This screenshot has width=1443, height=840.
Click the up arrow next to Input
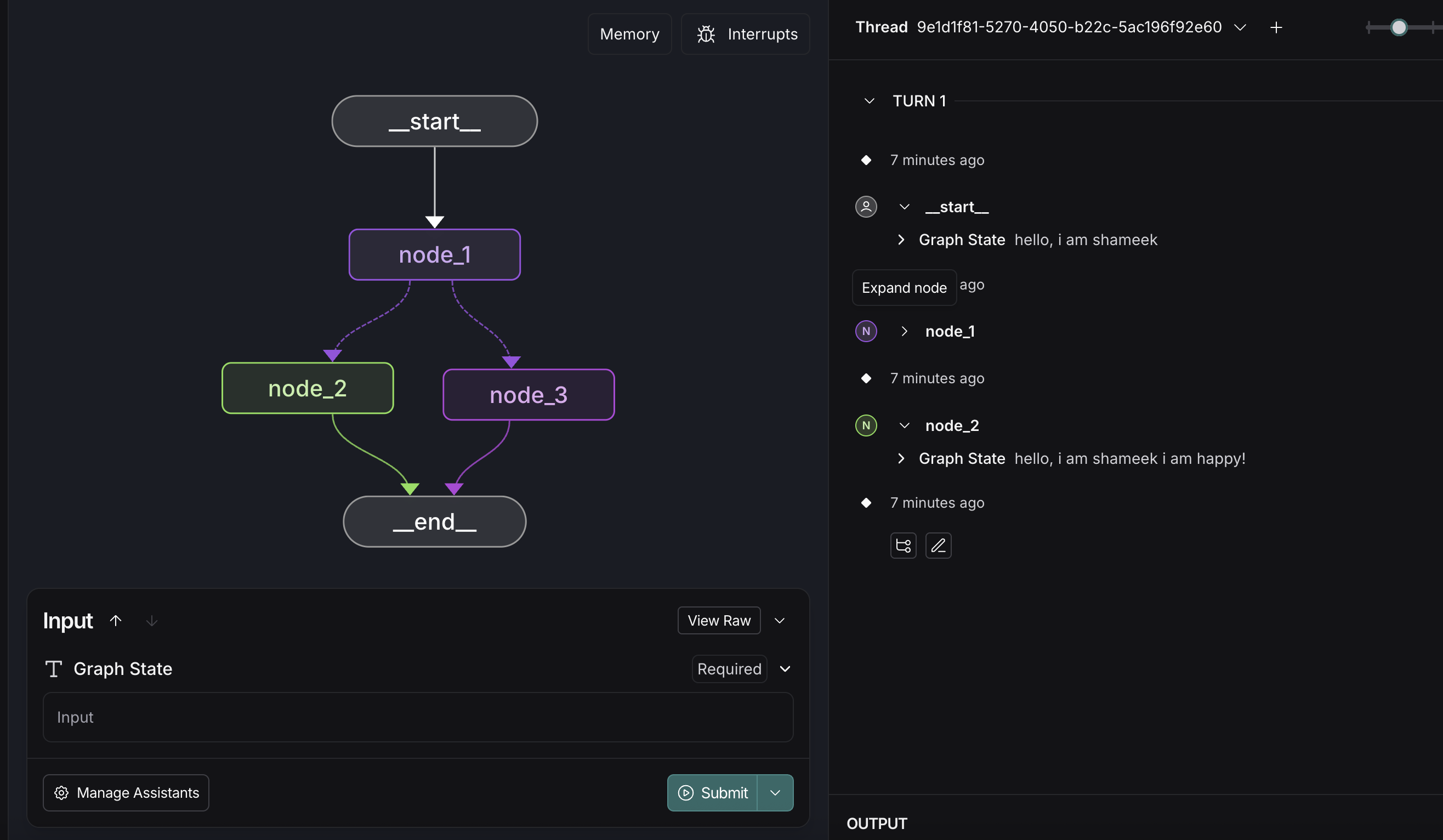tap(116, 621)
